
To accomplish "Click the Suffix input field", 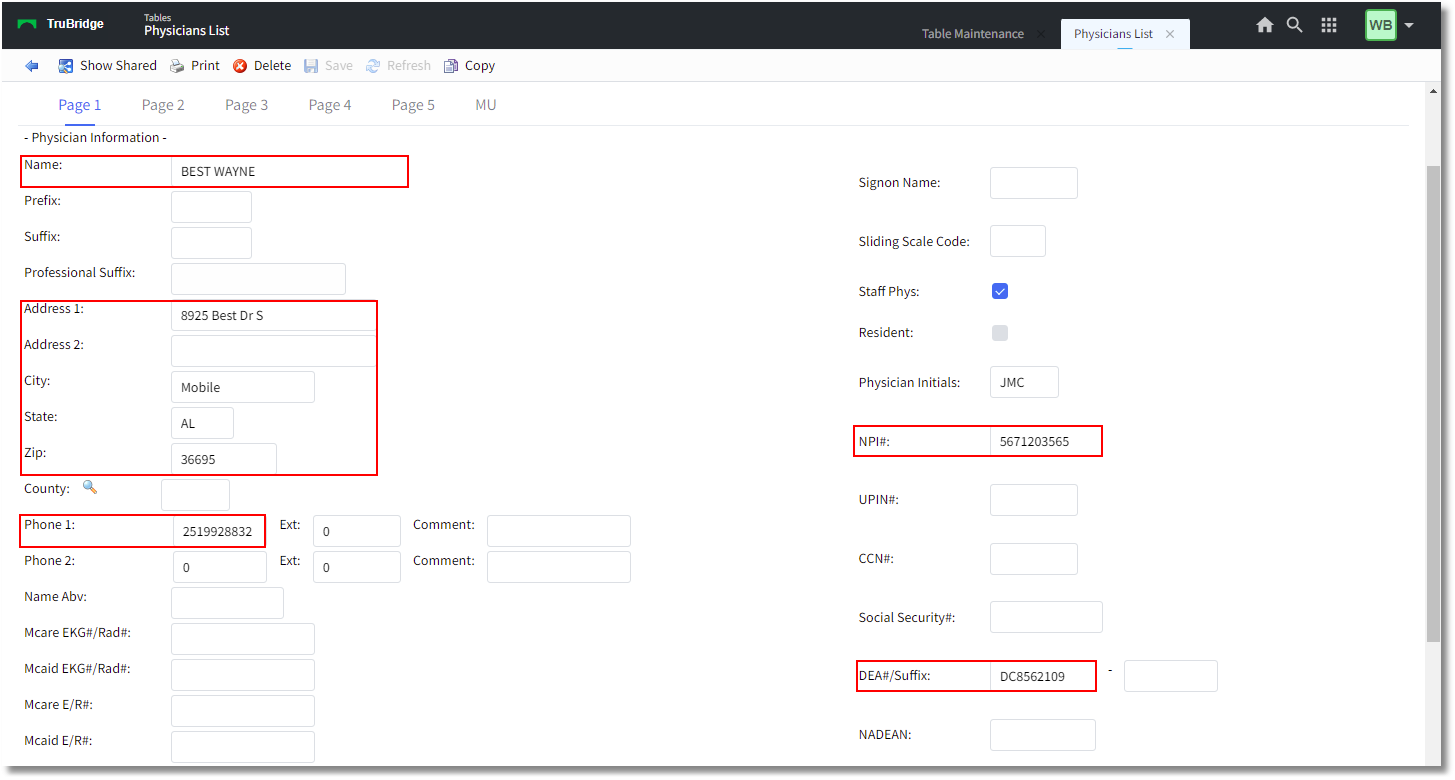I will pyautogui.click(x=211, y=243).
